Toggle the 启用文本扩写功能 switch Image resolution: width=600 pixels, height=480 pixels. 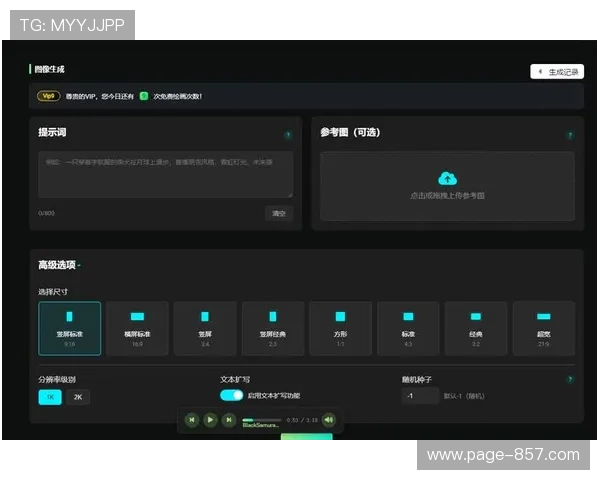231,395
